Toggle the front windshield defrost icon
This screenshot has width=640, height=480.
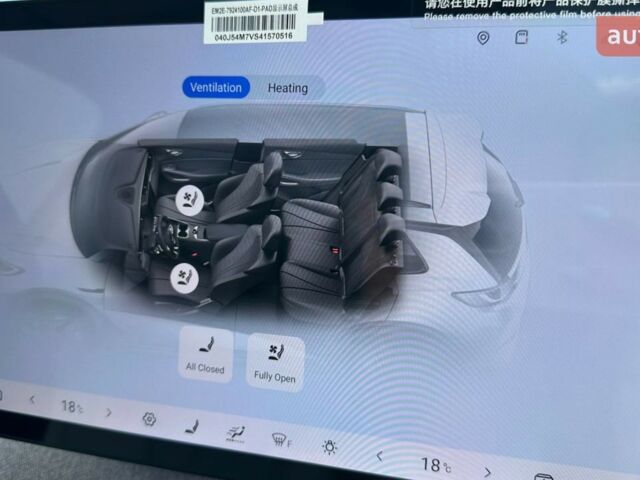[x=282, y=439]
